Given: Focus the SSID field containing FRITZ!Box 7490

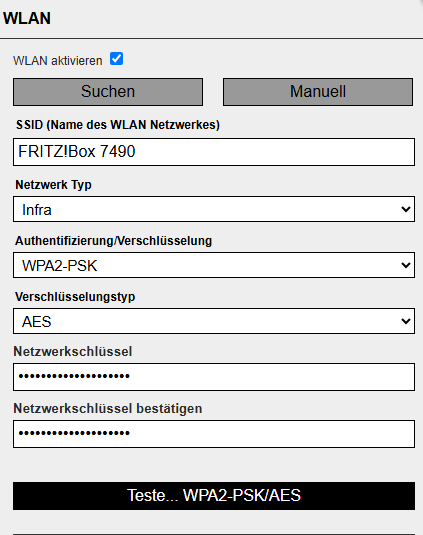Looking at the screenshot, I should coord(214,152).
